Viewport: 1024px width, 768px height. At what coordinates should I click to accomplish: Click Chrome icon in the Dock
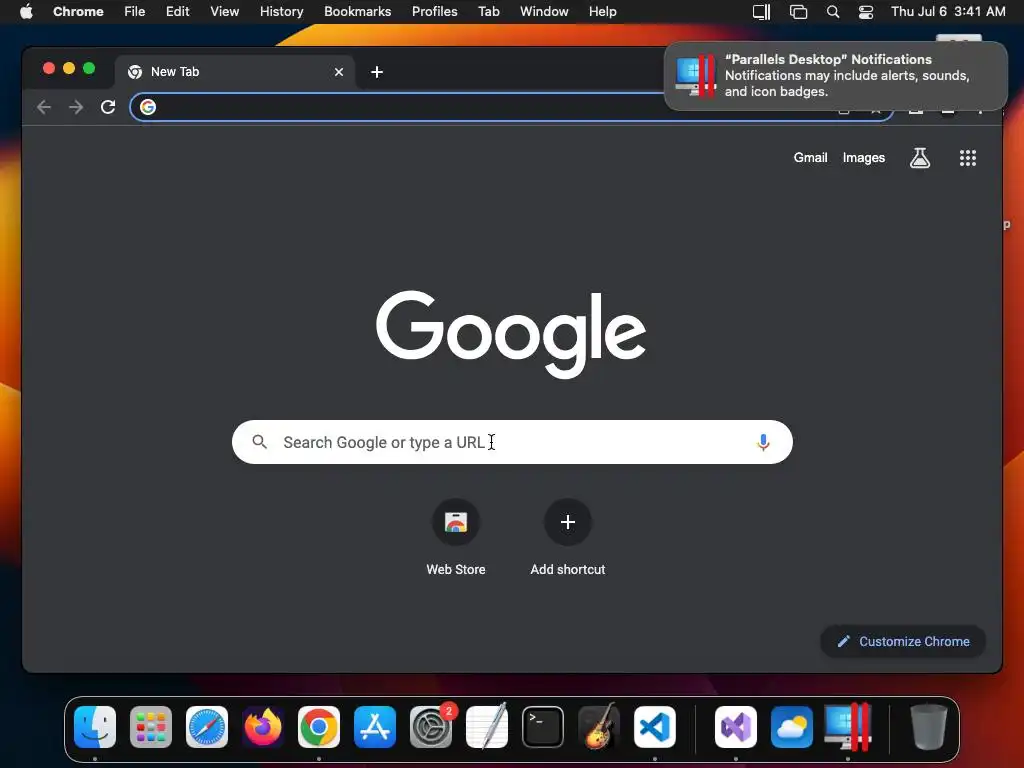click(319, 727)
